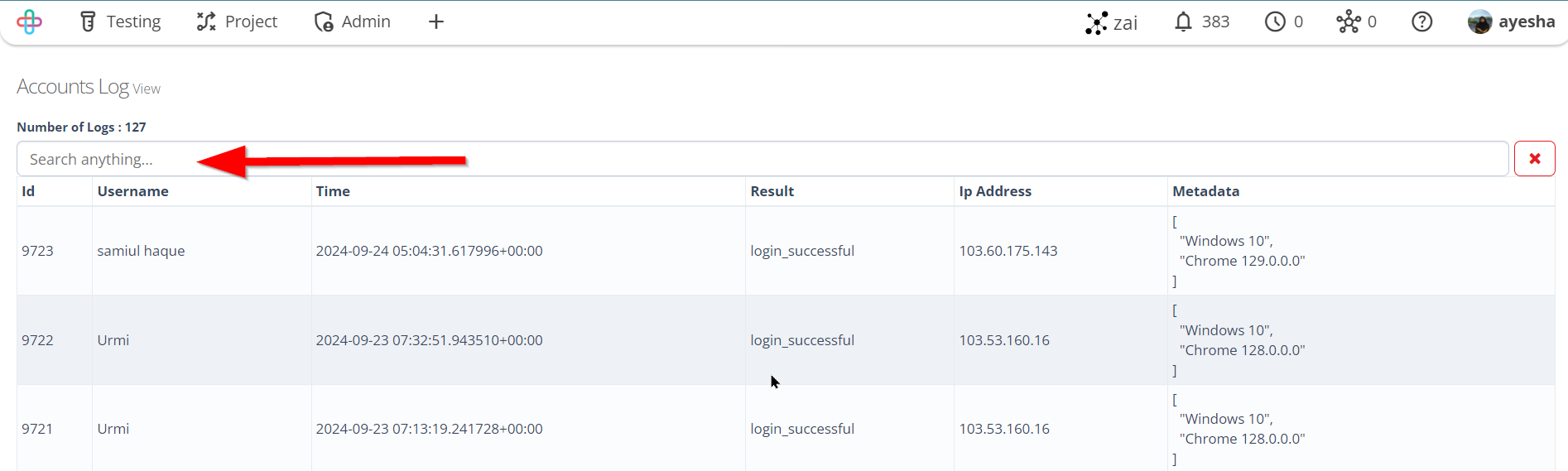
Task: Open the help question mark icon
Action: pyautogui.click(x=1422, y=22)
